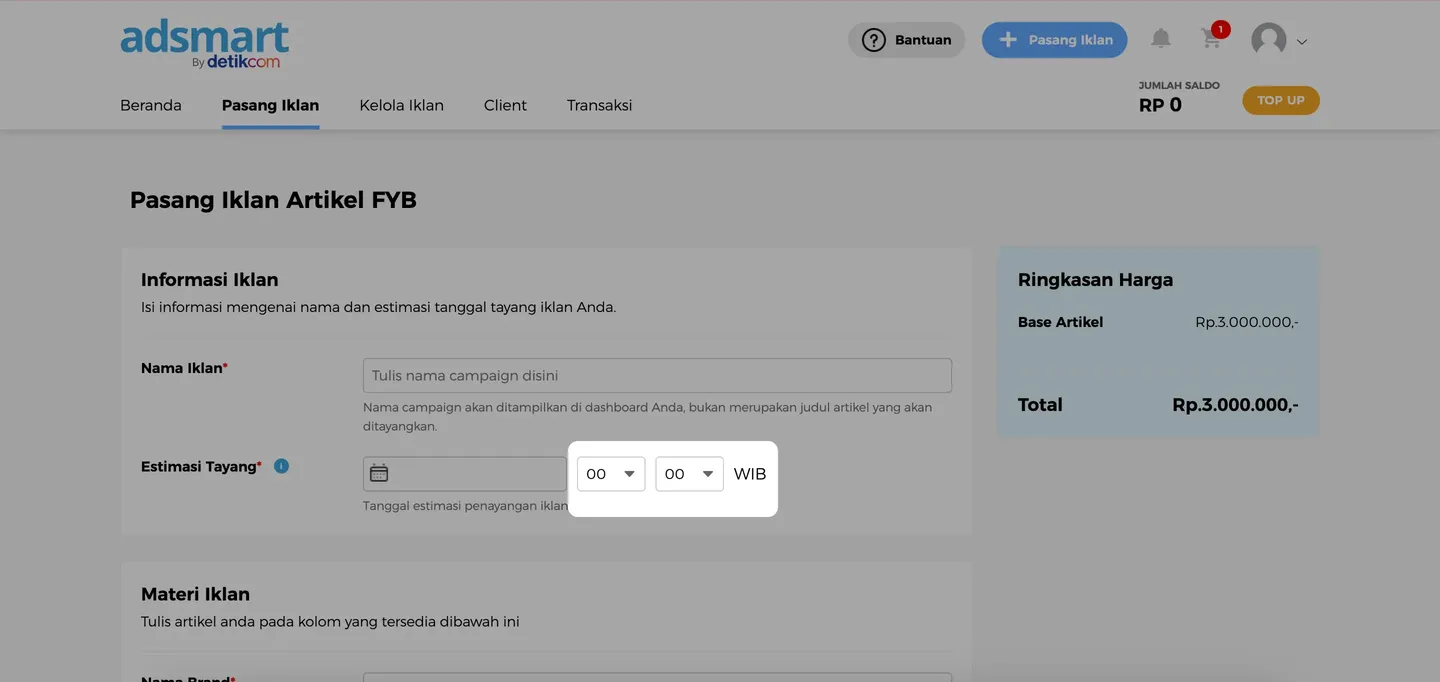Focus the Nama Iklan text field
Image resolution: width=1440 pixels, height=682 pixels.
[657, 376]
